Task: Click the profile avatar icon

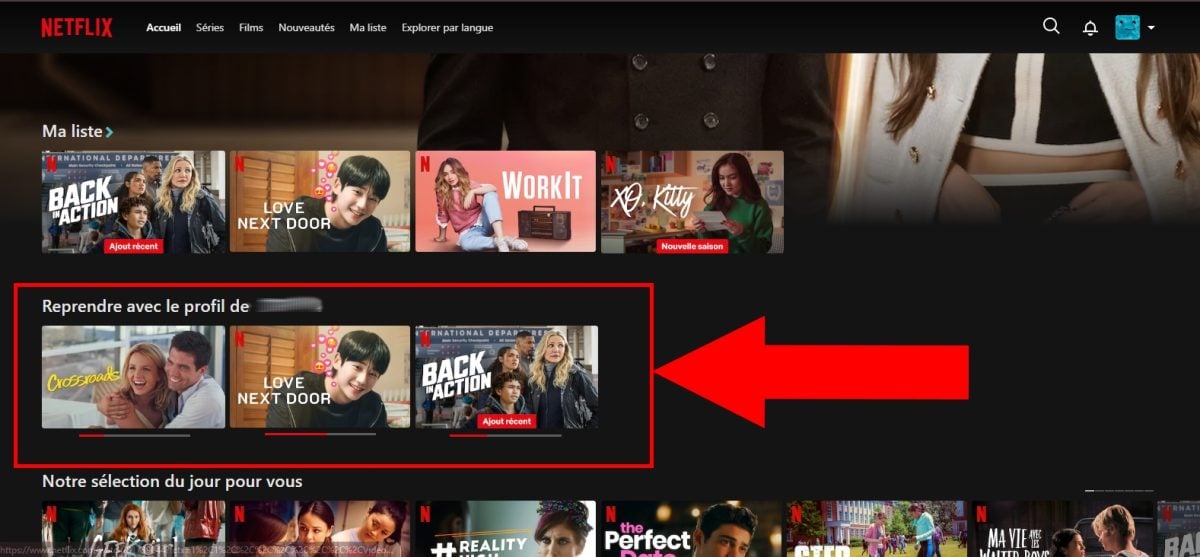Action: 1128,28
